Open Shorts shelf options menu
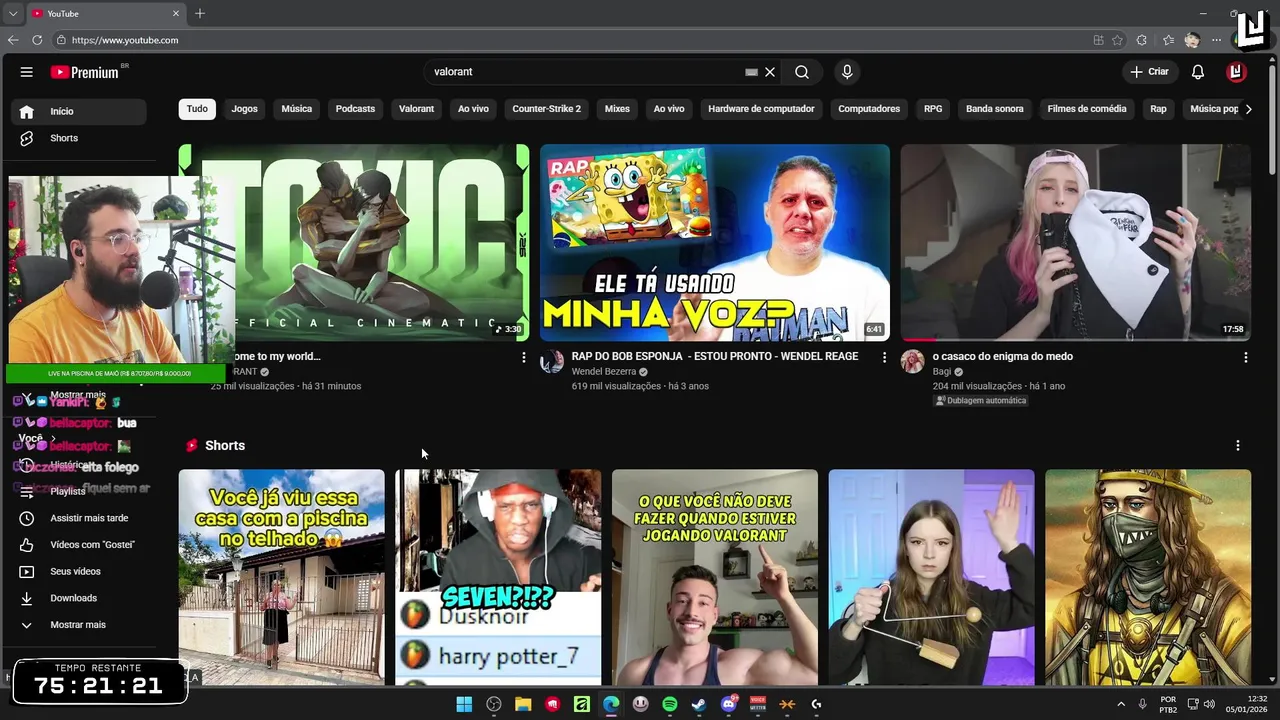 pyautogui.click(x=1238, y=445)
